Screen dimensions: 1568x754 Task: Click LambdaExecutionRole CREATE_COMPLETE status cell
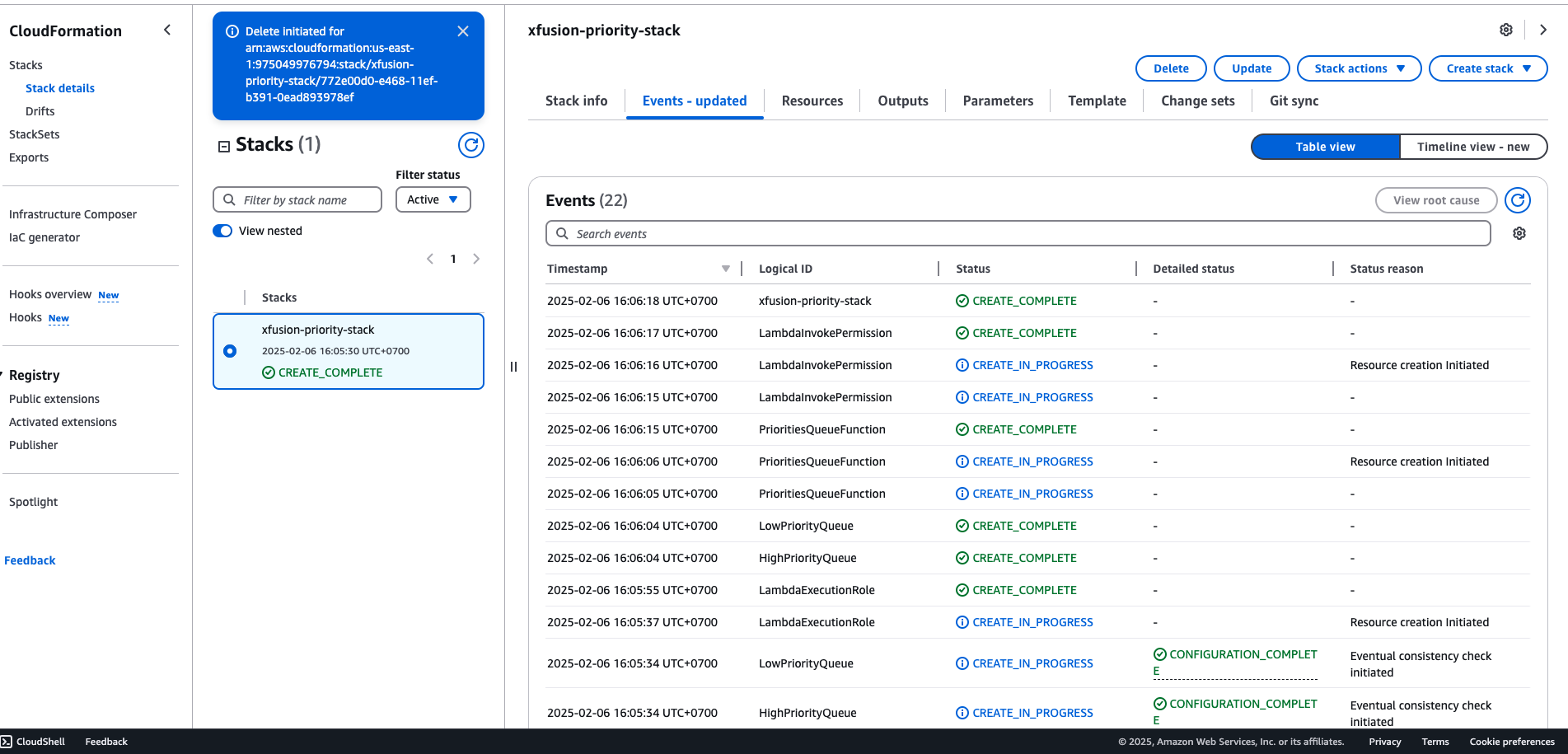(1016, 590)
